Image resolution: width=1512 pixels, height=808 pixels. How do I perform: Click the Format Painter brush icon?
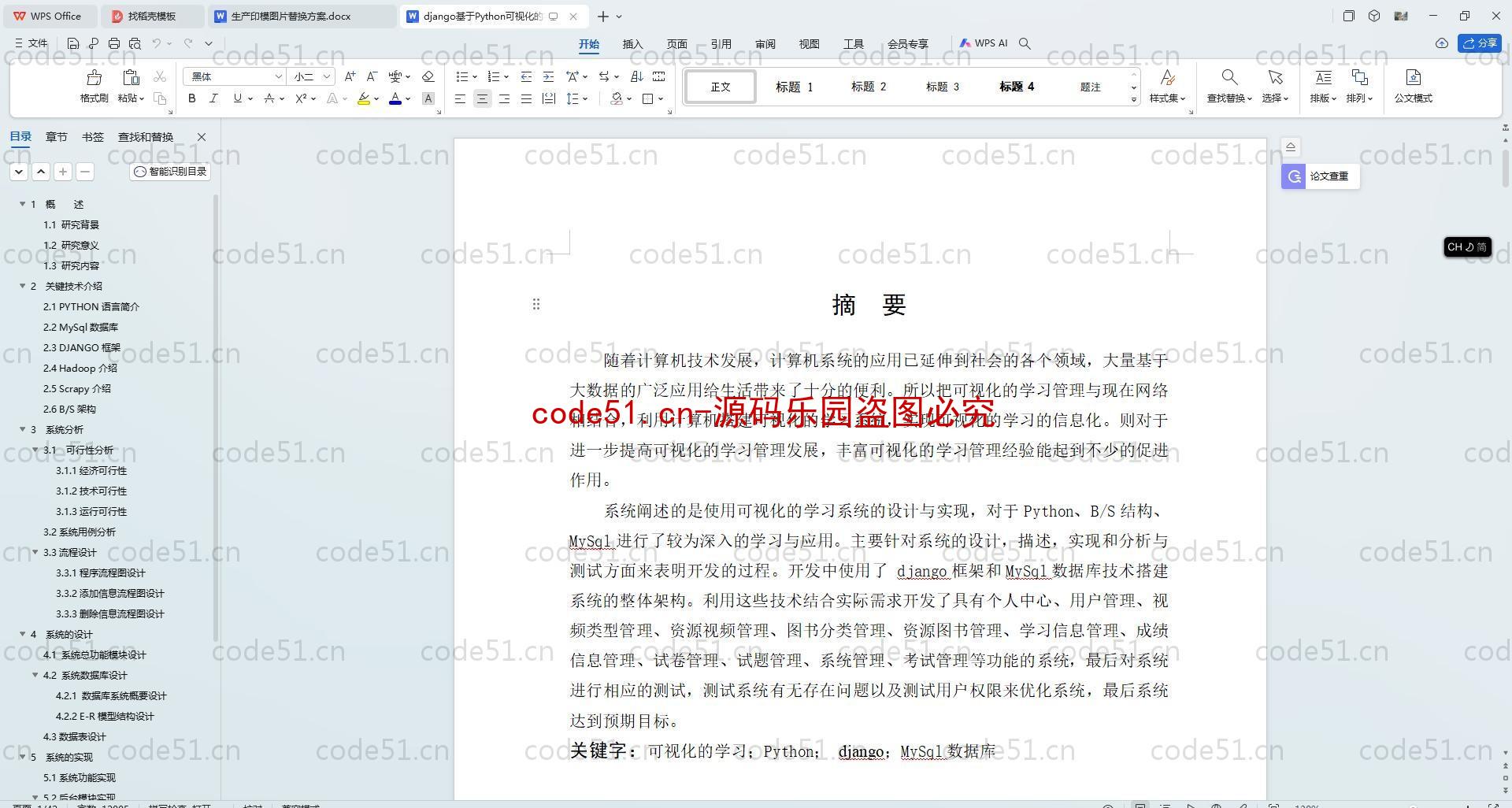point(94,77)
